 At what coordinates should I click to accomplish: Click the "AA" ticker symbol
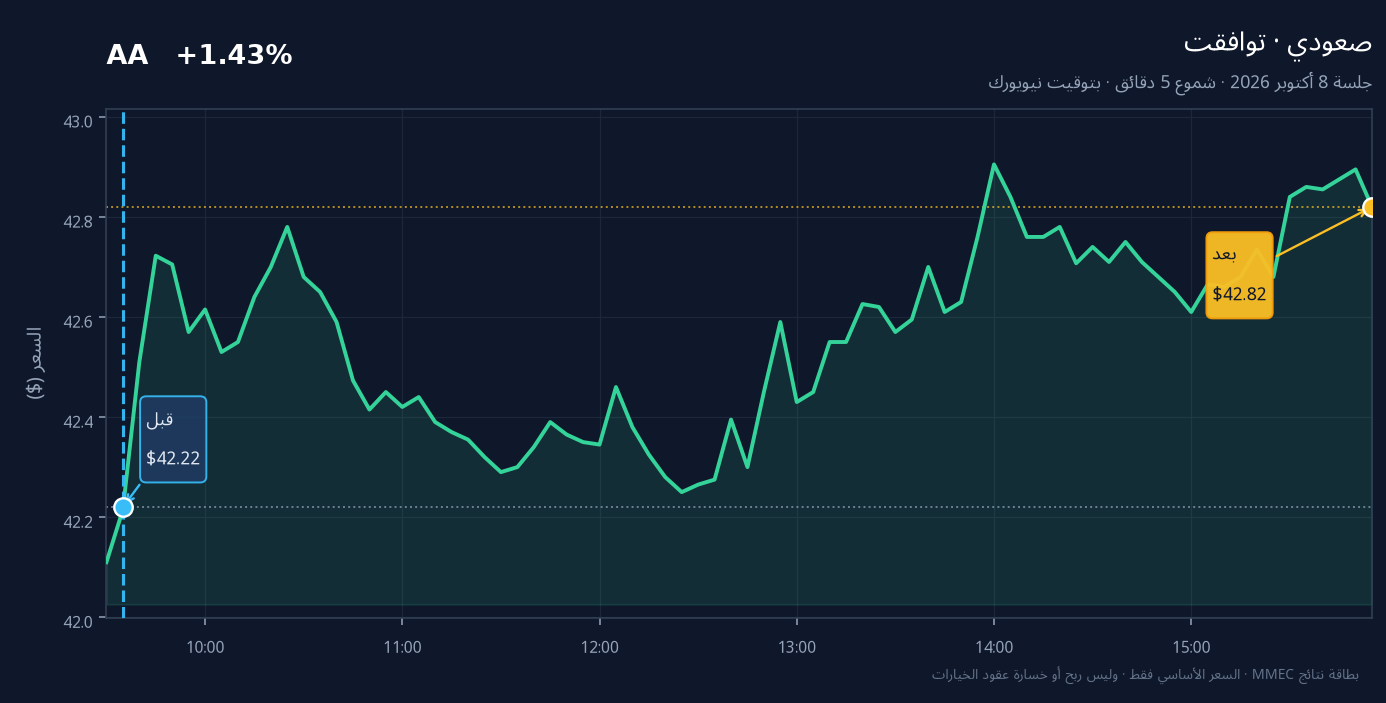click(127, 56)
